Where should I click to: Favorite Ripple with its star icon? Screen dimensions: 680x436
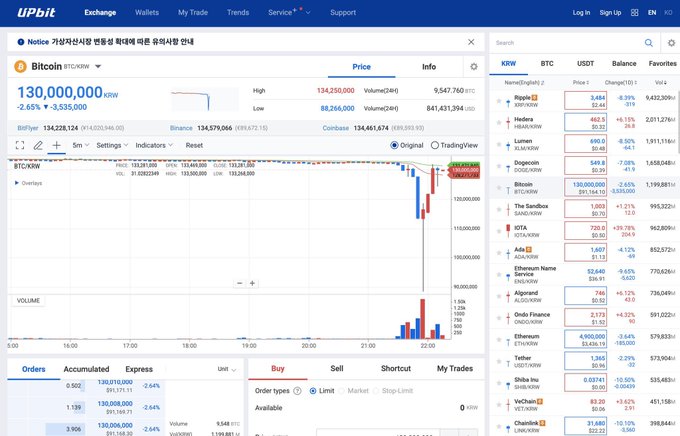499,101
